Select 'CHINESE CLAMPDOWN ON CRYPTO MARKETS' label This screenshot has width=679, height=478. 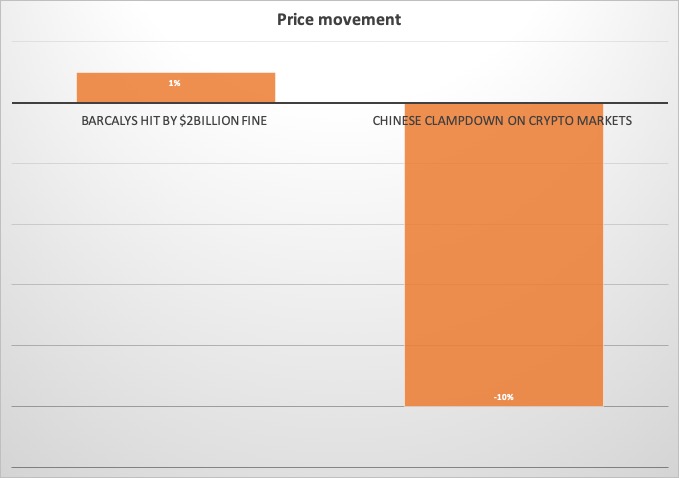tap(502, 120)
